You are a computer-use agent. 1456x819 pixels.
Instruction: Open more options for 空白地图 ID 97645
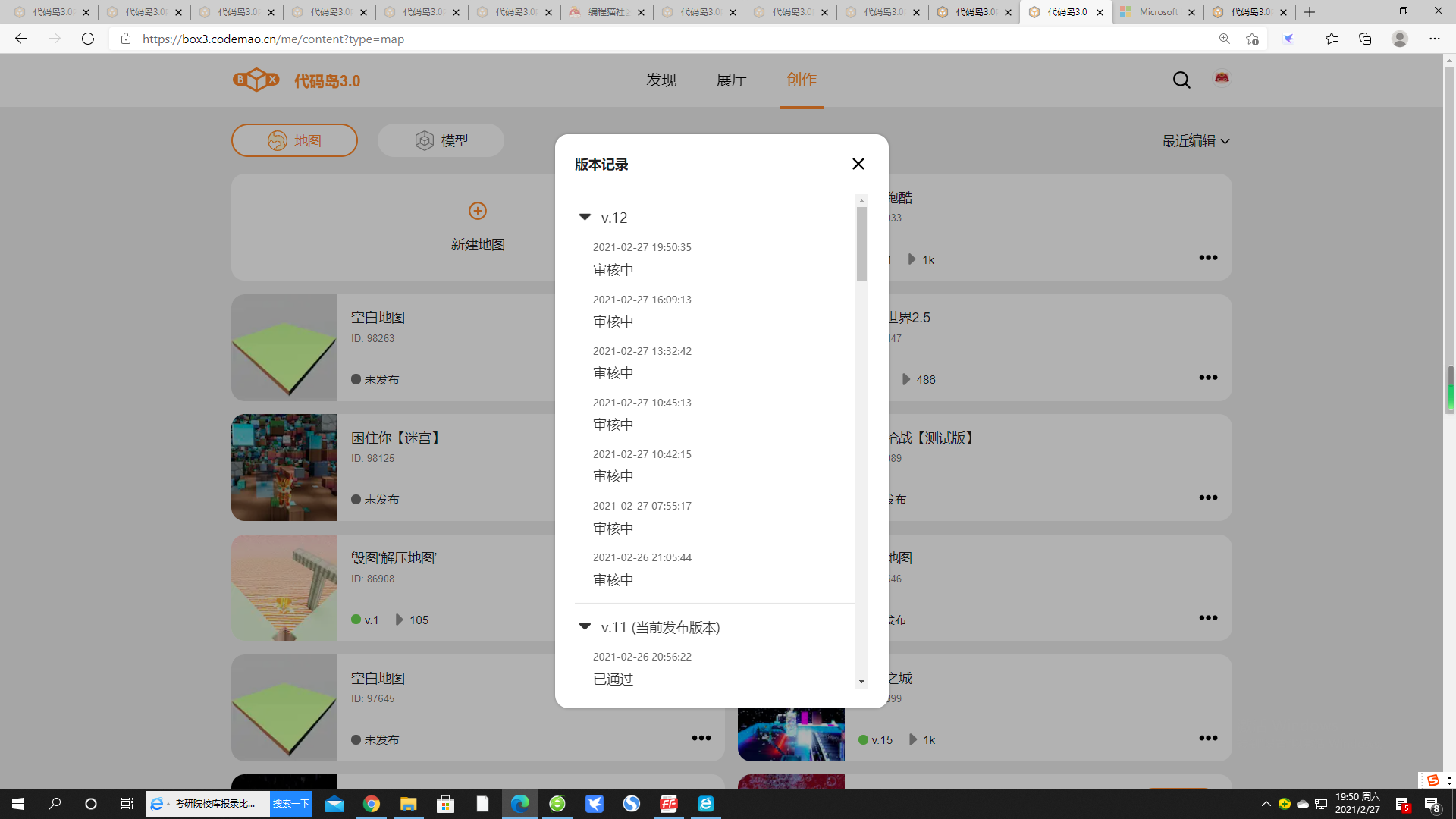(701, 738)
